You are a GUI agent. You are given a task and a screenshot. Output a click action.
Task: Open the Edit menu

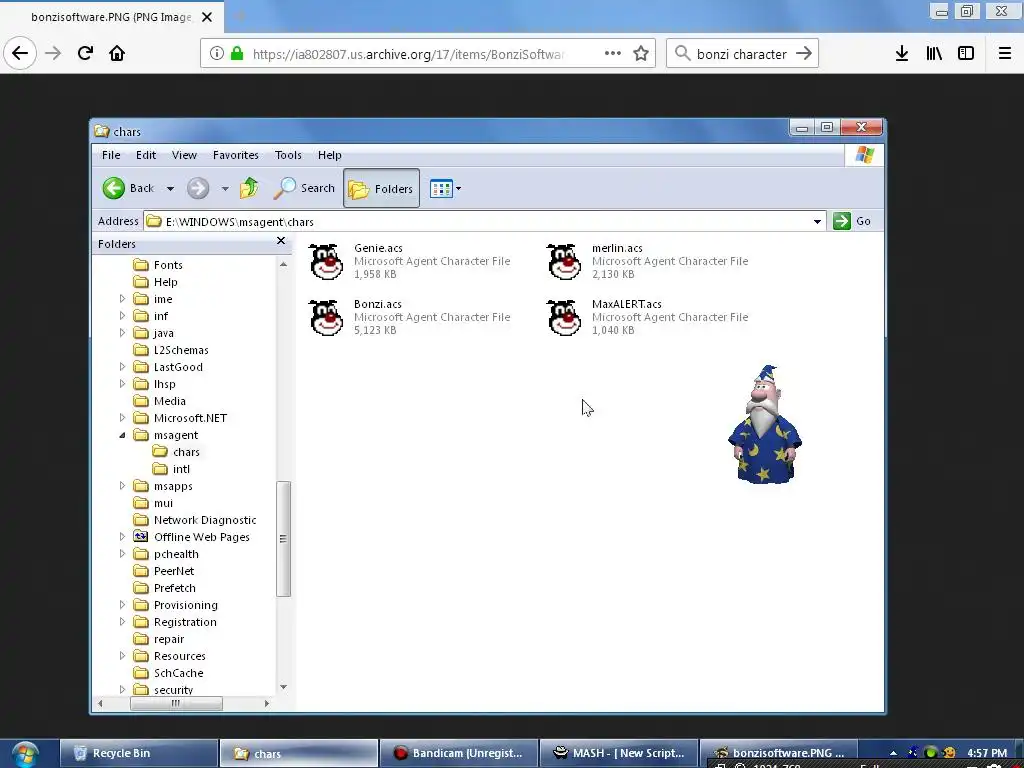(x=146, y=155)
